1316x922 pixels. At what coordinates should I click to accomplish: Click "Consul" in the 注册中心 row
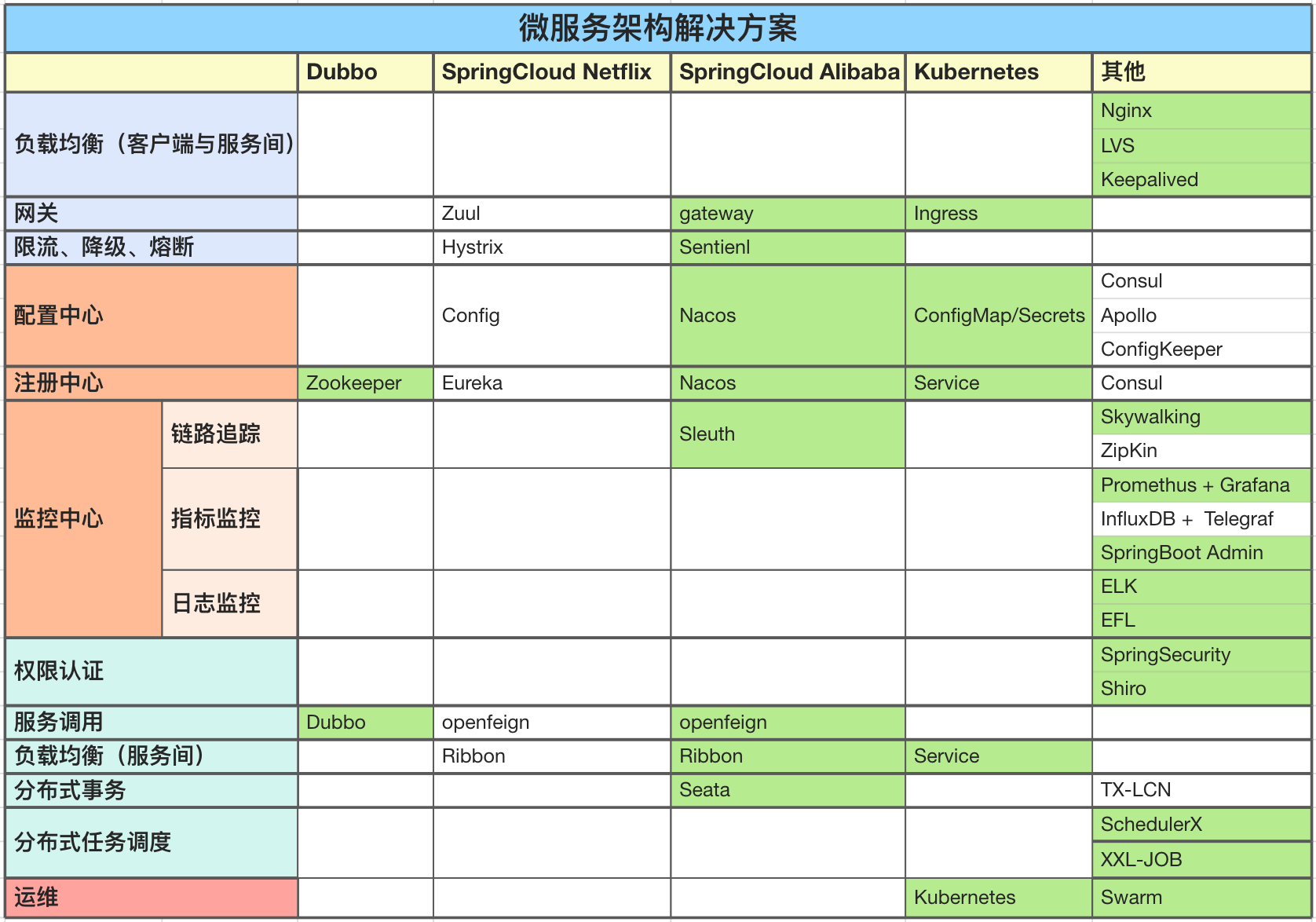click(x=1202, y=383)
